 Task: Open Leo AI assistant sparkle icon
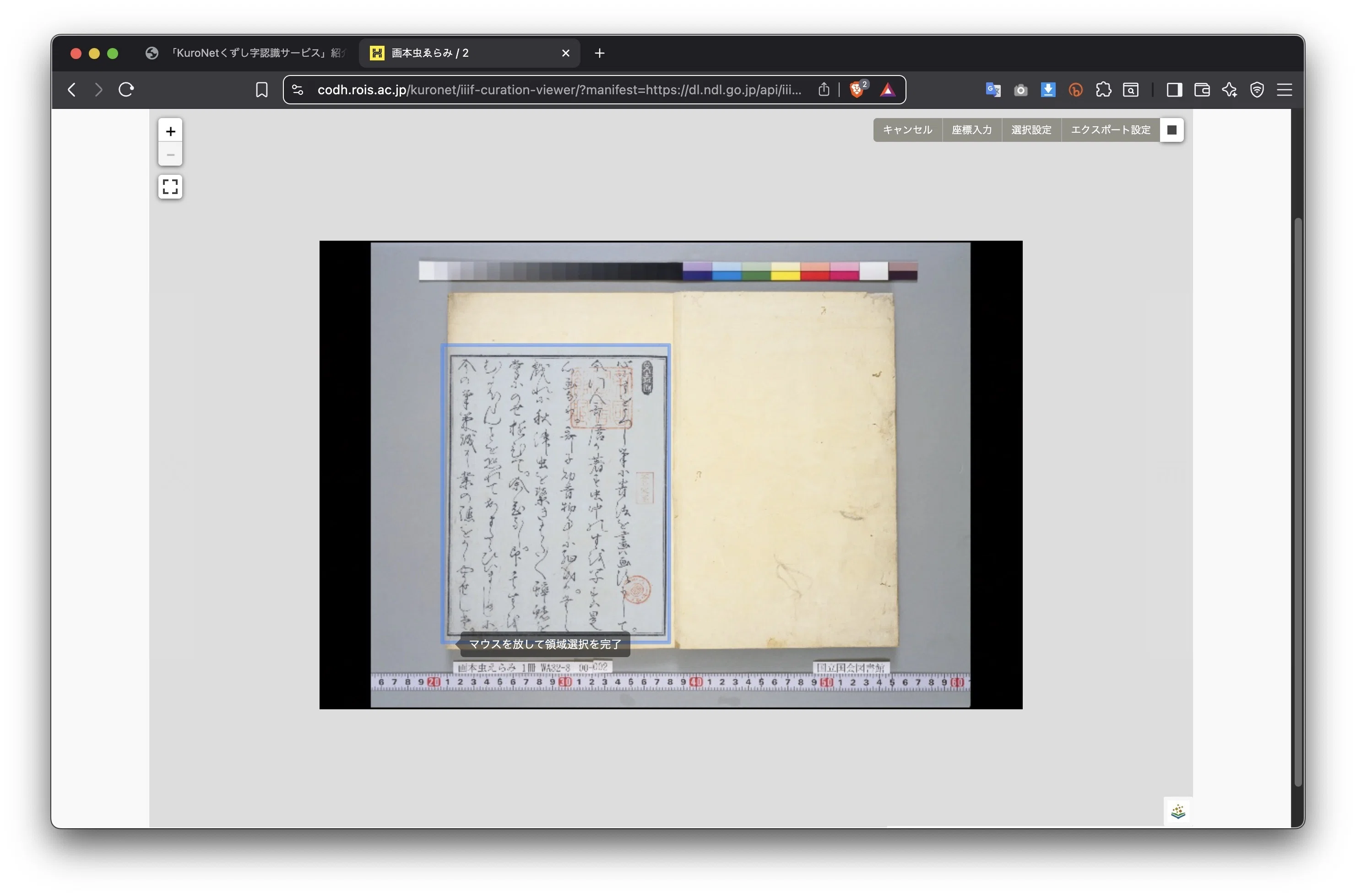1229,90
